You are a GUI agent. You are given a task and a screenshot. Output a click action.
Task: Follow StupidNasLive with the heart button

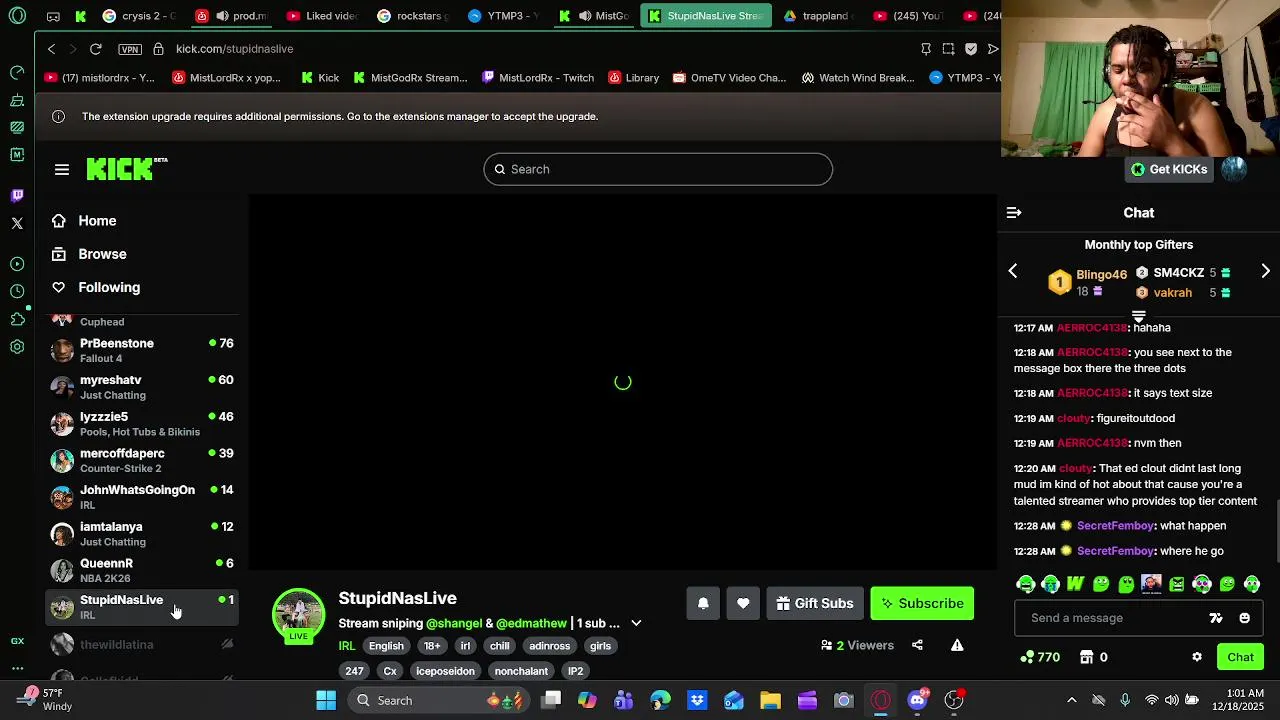(743, 603)
